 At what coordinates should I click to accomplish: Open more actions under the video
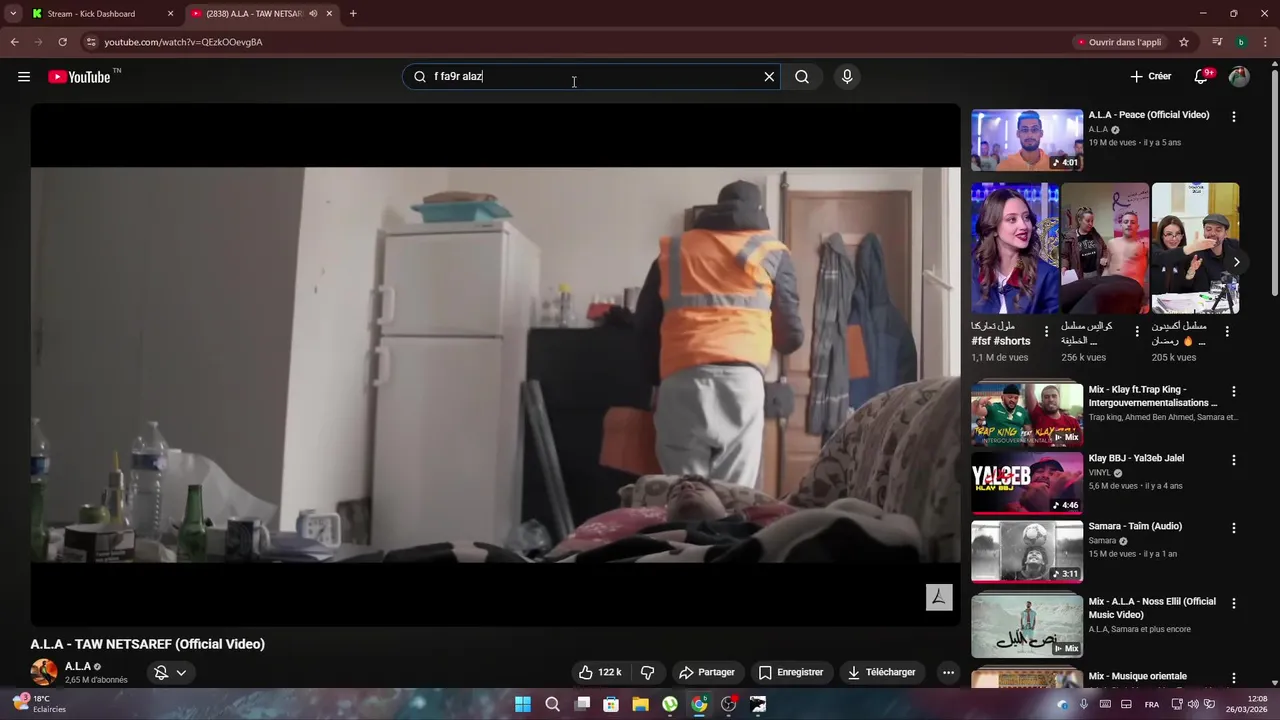point(948,672)
